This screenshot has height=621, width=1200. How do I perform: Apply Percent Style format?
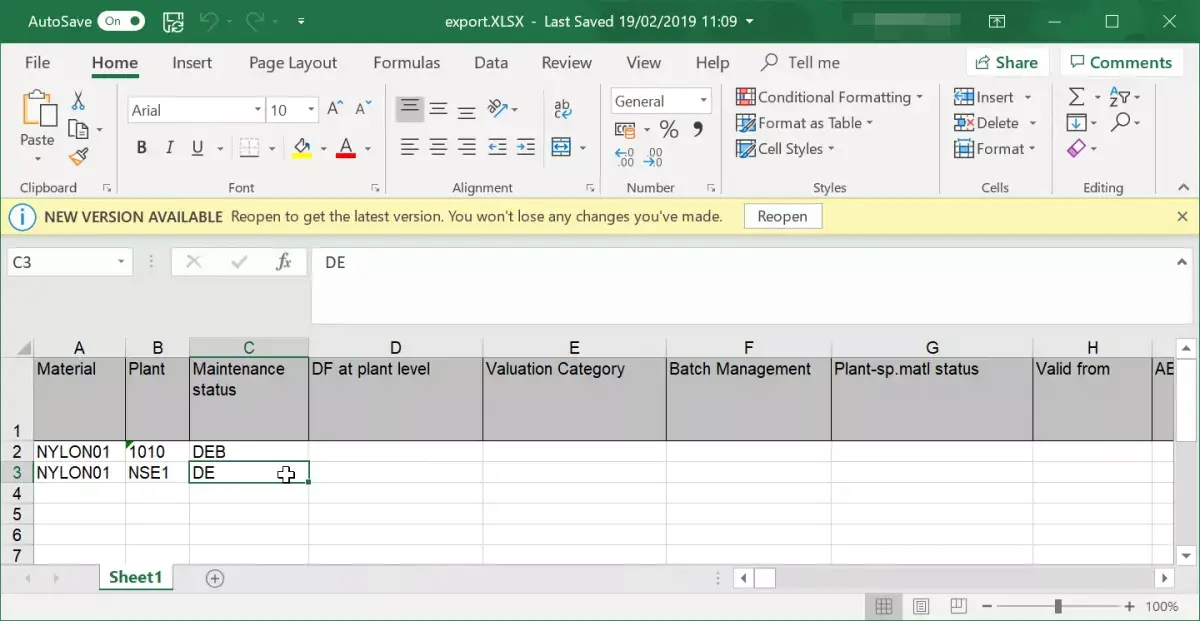coord(669,129)
